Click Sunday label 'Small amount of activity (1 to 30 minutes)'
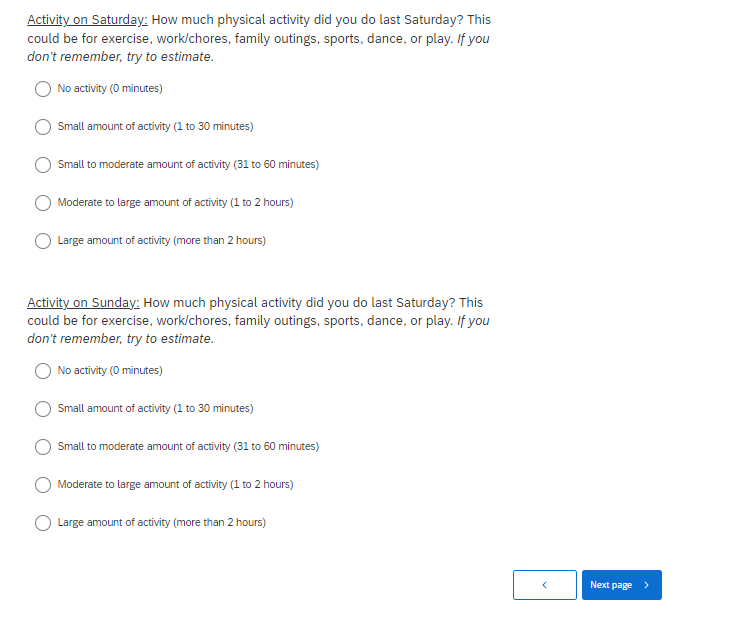 (x=155, y=409)
